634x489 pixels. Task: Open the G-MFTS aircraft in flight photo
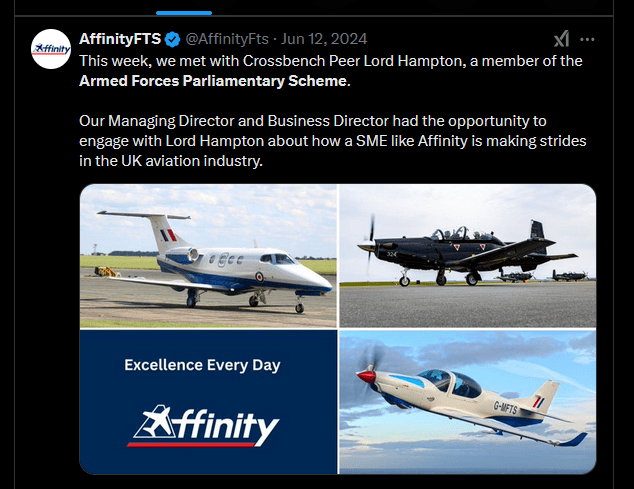[467, 401]
